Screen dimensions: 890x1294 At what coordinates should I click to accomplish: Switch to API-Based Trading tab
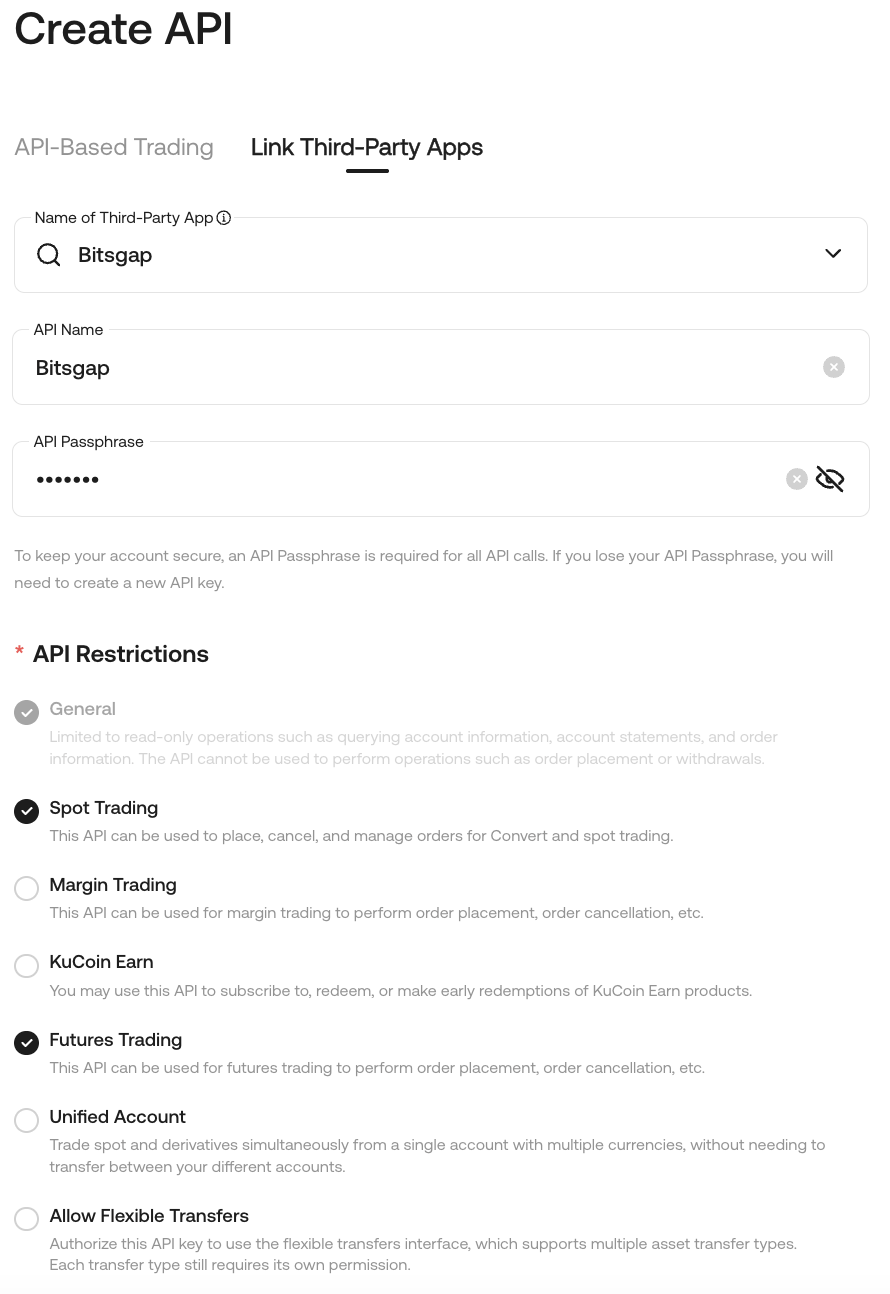(114, 147)
